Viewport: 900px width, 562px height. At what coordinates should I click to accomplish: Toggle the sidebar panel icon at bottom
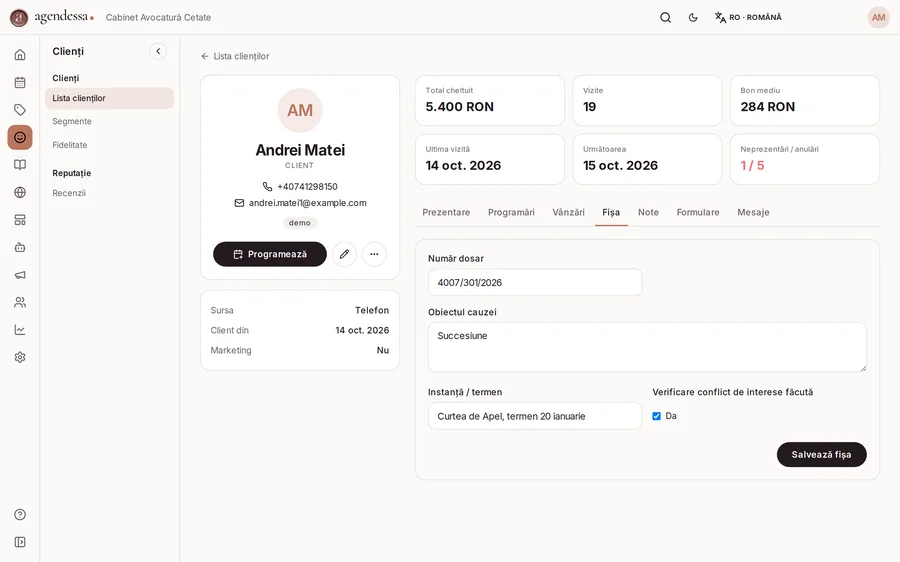click(x=20, y=542)
